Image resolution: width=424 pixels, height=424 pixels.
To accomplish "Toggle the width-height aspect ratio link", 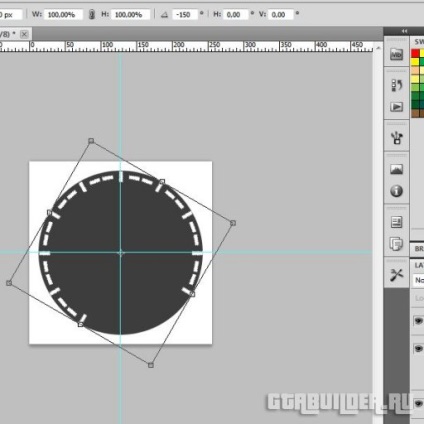I will coord(92,14).
